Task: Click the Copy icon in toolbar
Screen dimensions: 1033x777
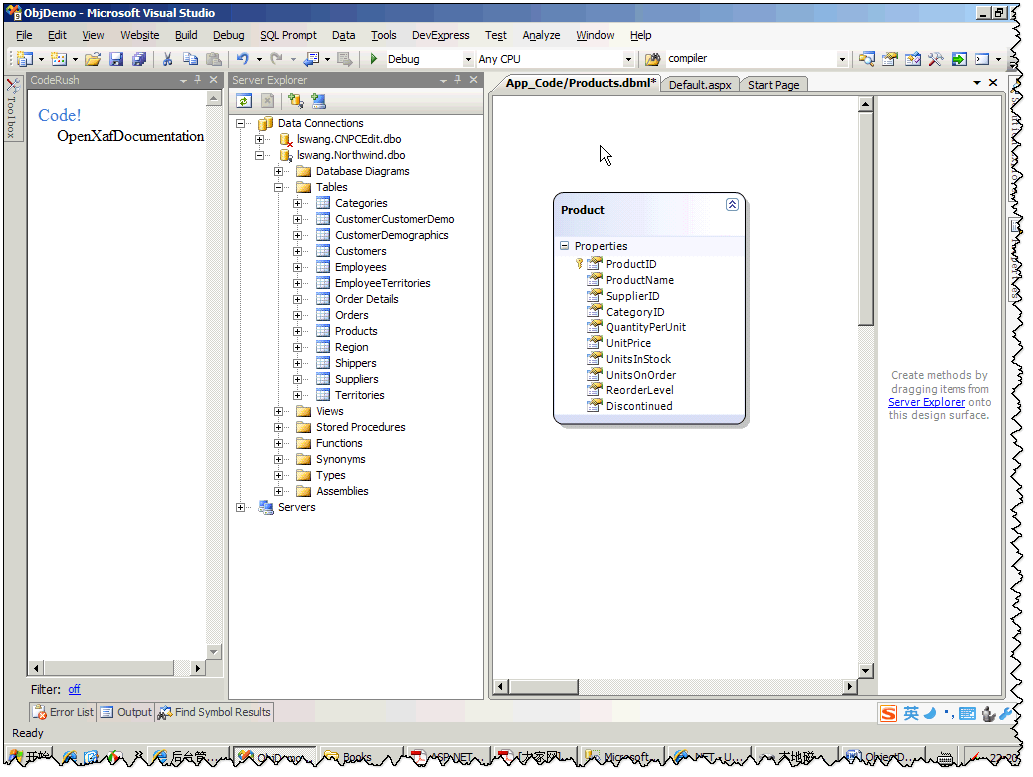Action: click(190, 59)
